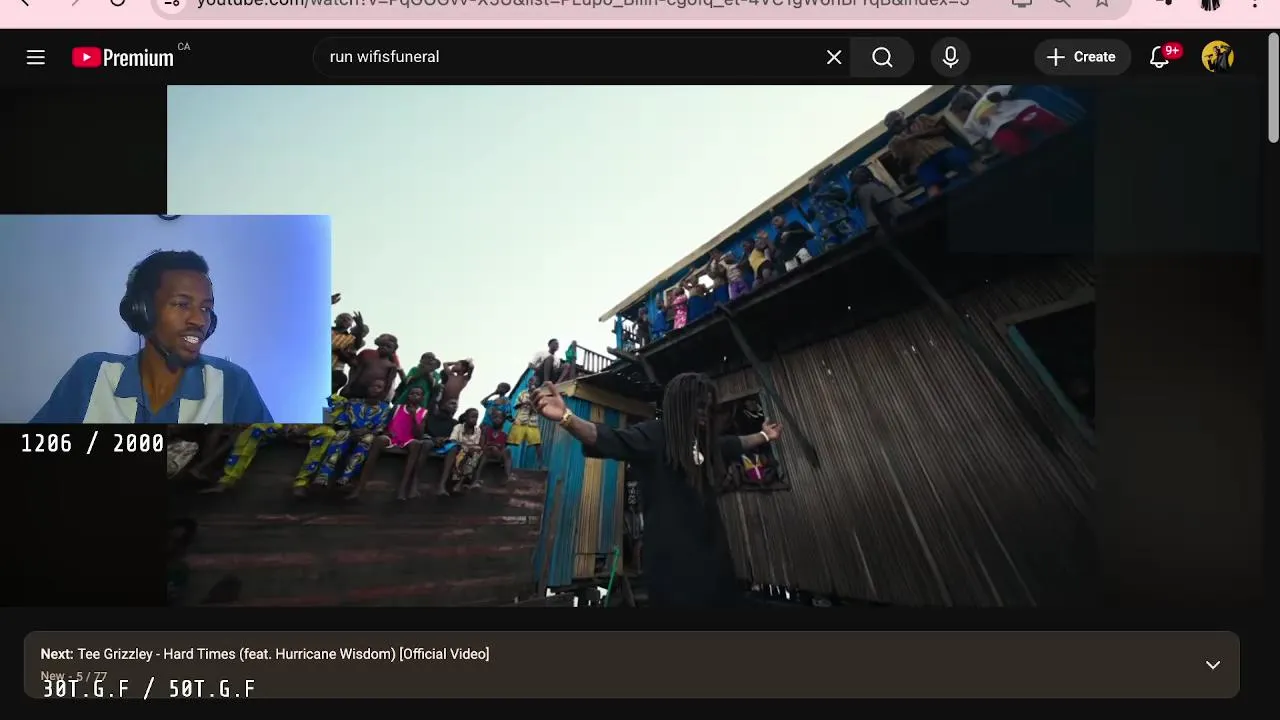Viewport: 1280px width, 720px height.
Task: Expand the Next playlist panel chevron
Action: pos(1213,665)
